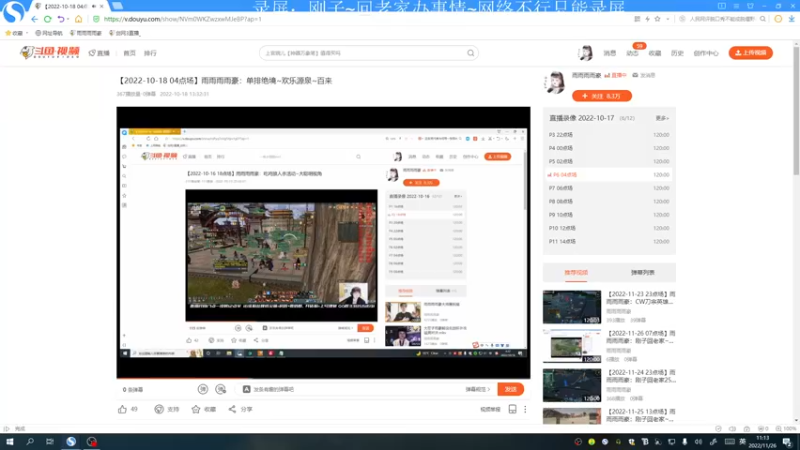Go to 首页 home in Douyu header

[130, 53]
